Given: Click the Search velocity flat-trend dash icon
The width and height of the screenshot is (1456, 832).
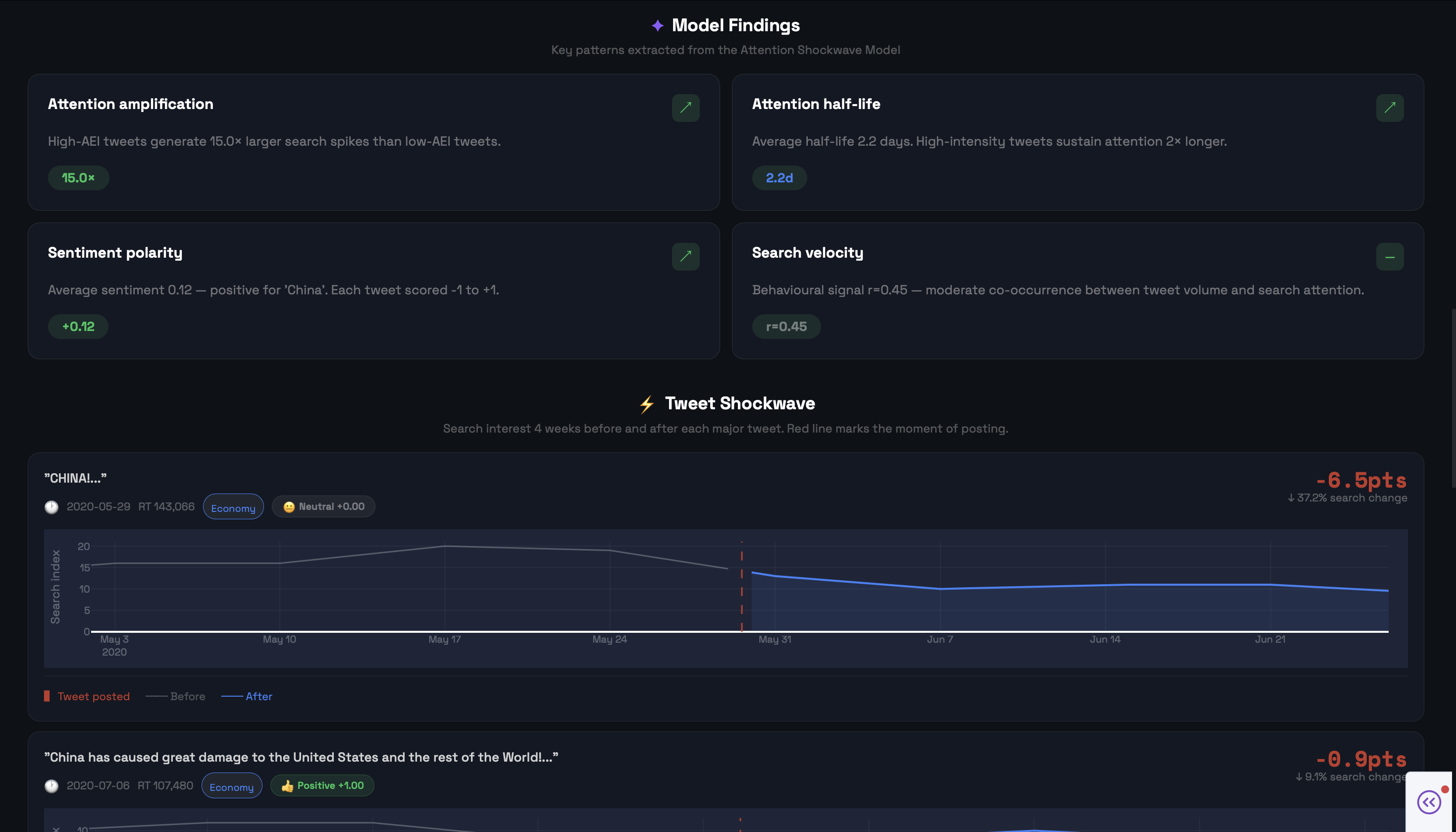Looking at the screenshot, I should pos(1389,257).
